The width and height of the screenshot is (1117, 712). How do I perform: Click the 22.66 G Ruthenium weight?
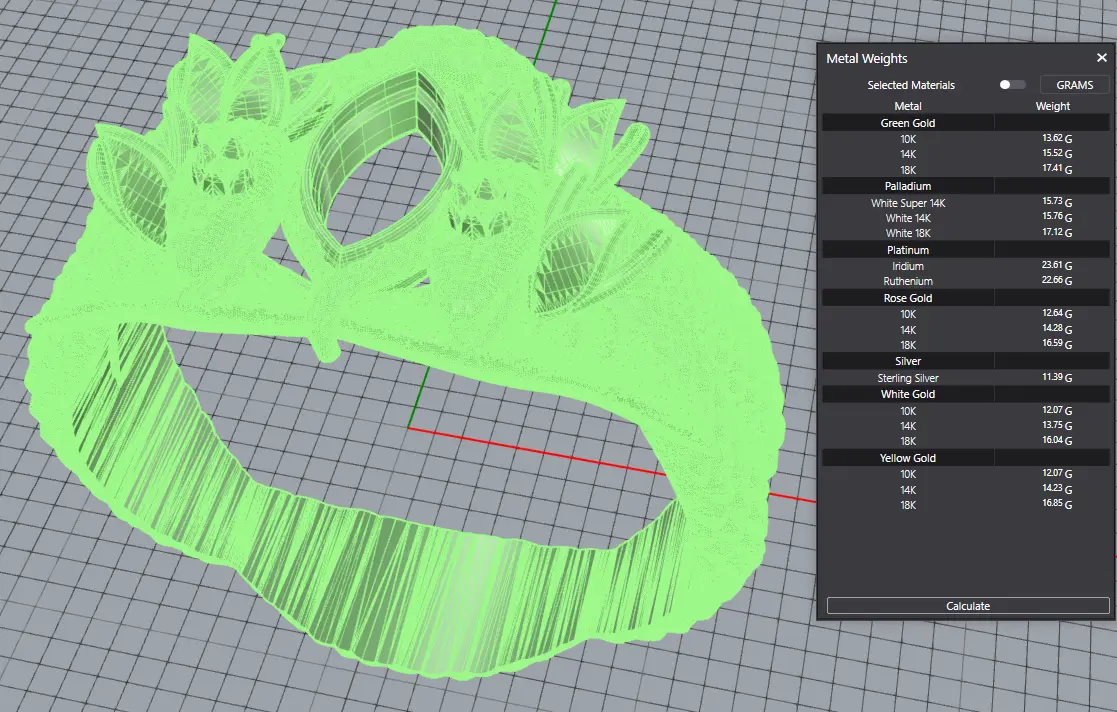tap(1057, 281)
